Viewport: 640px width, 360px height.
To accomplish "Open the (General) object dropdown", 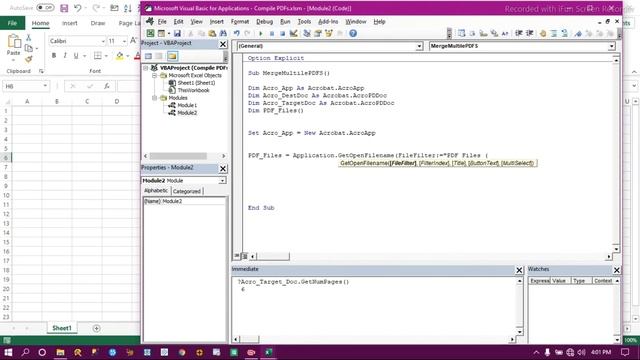I will 419,47.
